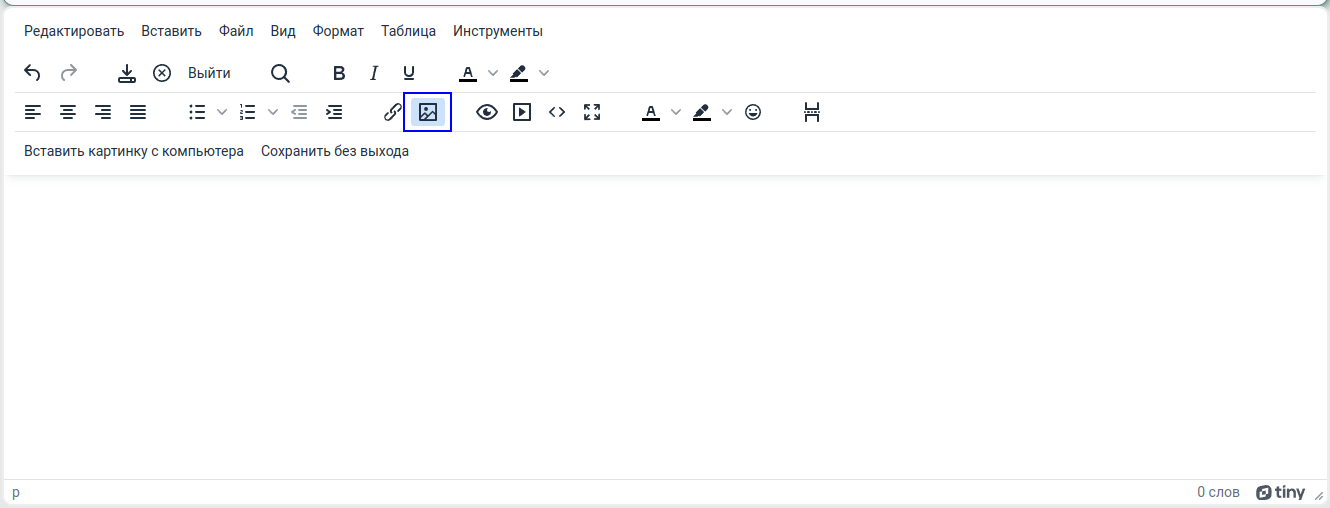Click the Undo arrow icon
Viewport: 1330px width, 508px height.
[32, 73]
